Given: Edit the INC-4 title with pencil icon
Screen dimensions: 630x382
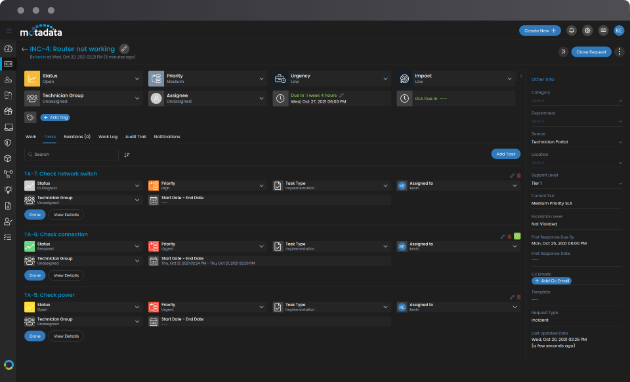Looking at the screenshot, I should pos(124,49).
